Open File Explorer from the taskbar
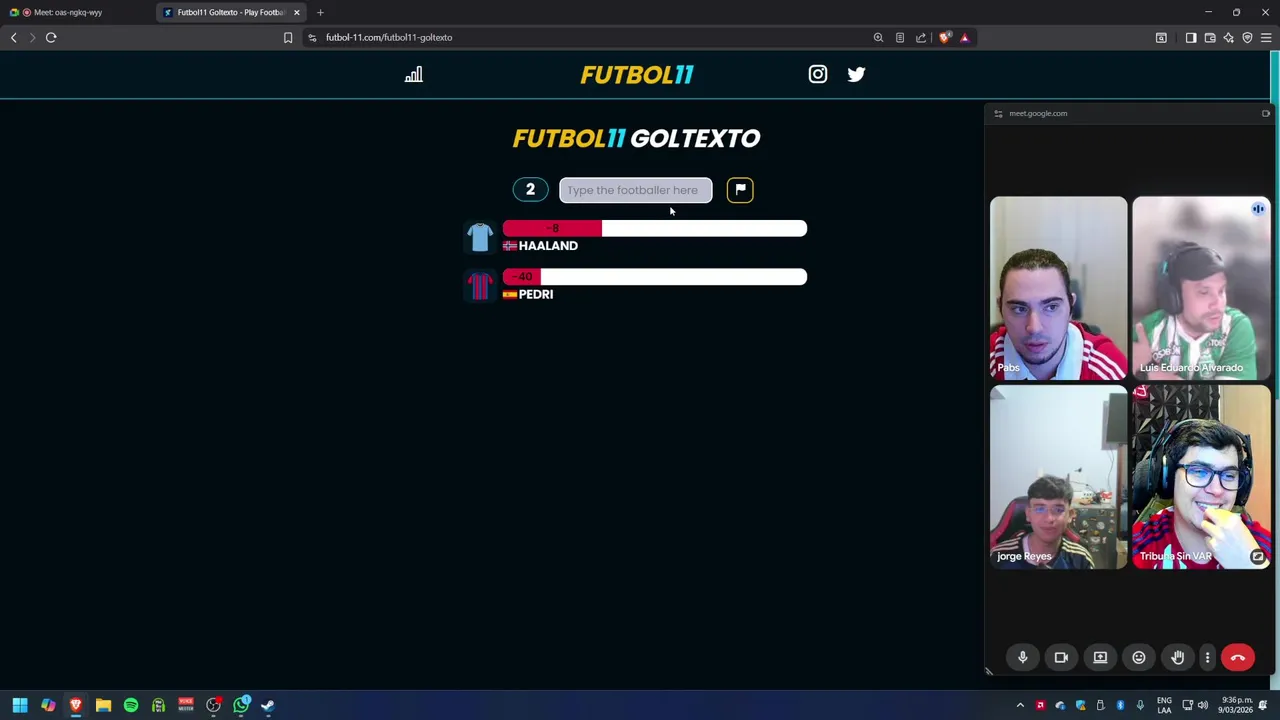 pos(103,705)
